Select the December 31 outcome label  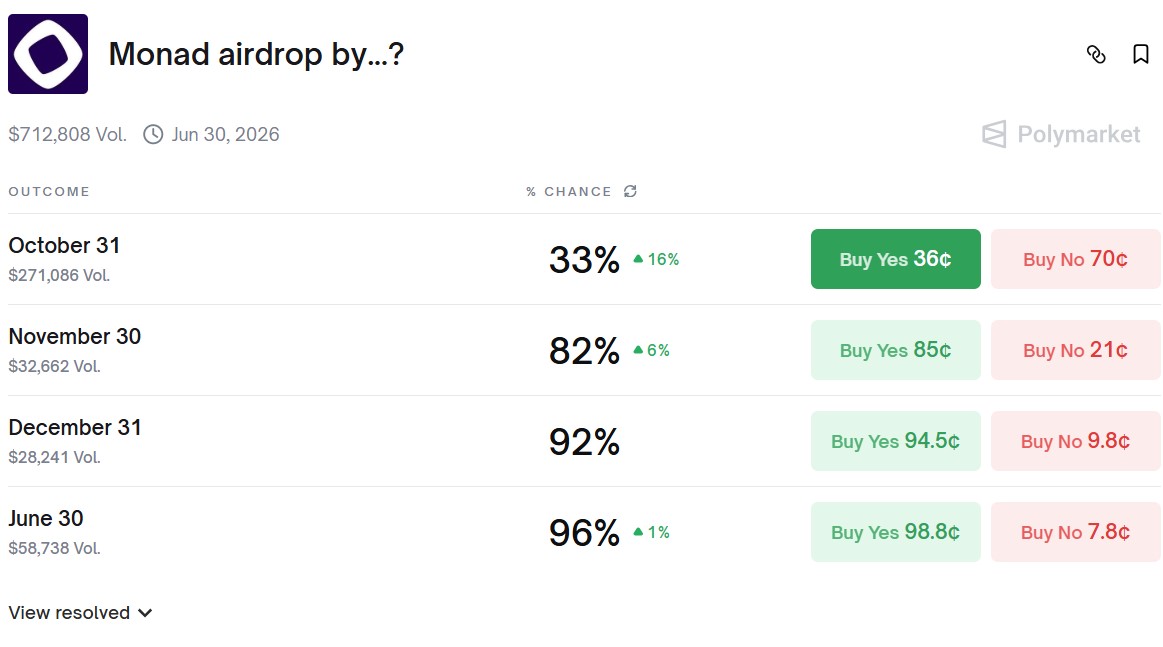75,428
